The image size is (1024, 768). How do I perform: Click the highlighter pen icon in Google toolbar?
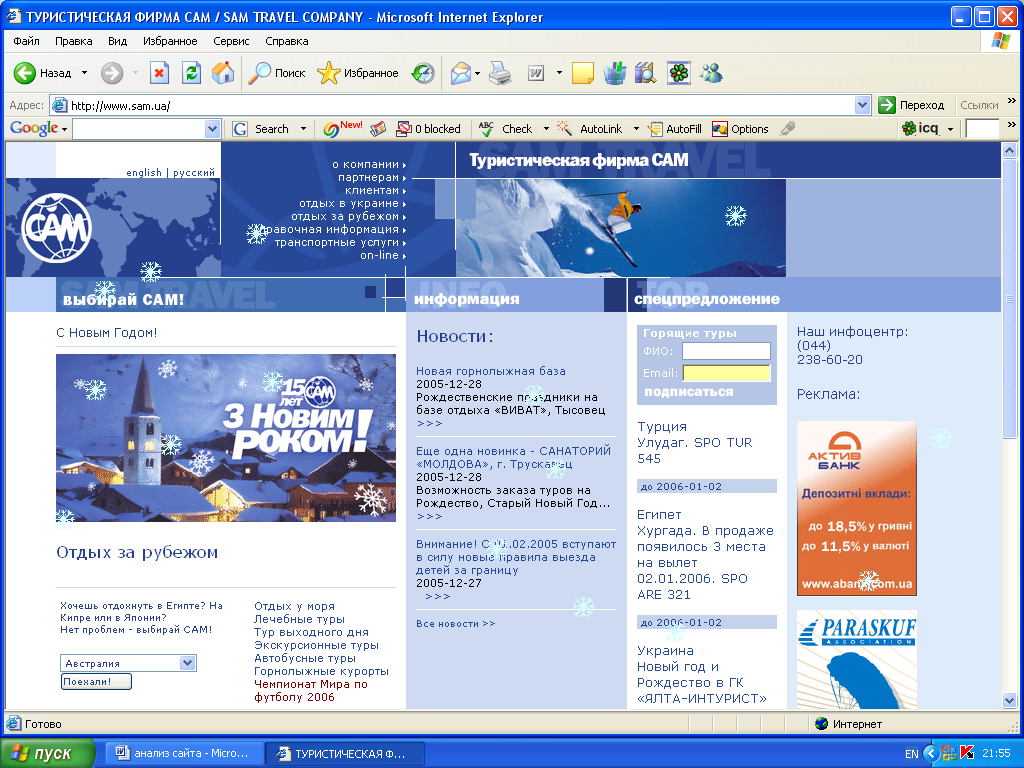click(x=788, y=129)
